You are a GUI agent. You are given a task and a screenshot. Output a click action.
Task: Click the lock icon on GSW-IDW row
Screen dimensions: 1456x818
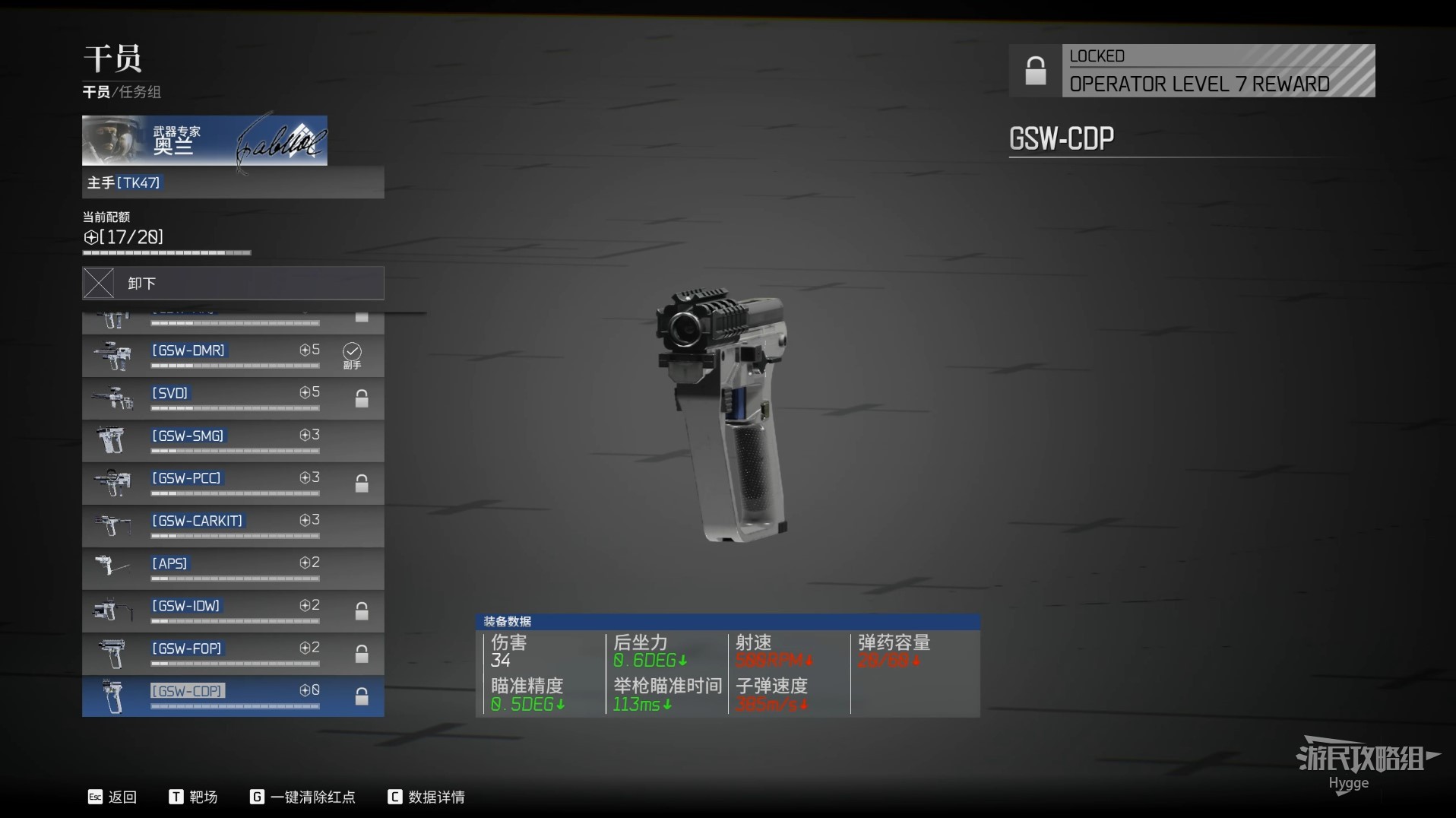pos(362,611)
